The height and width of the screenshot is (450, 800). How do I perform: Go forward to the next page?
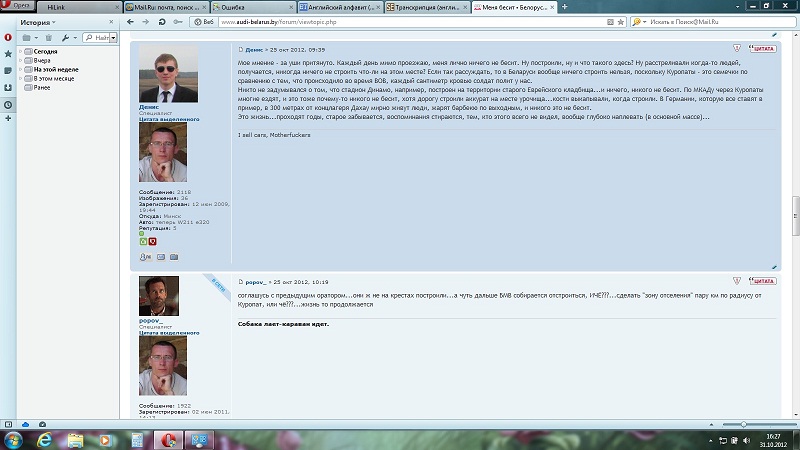(x=146, y=22)
